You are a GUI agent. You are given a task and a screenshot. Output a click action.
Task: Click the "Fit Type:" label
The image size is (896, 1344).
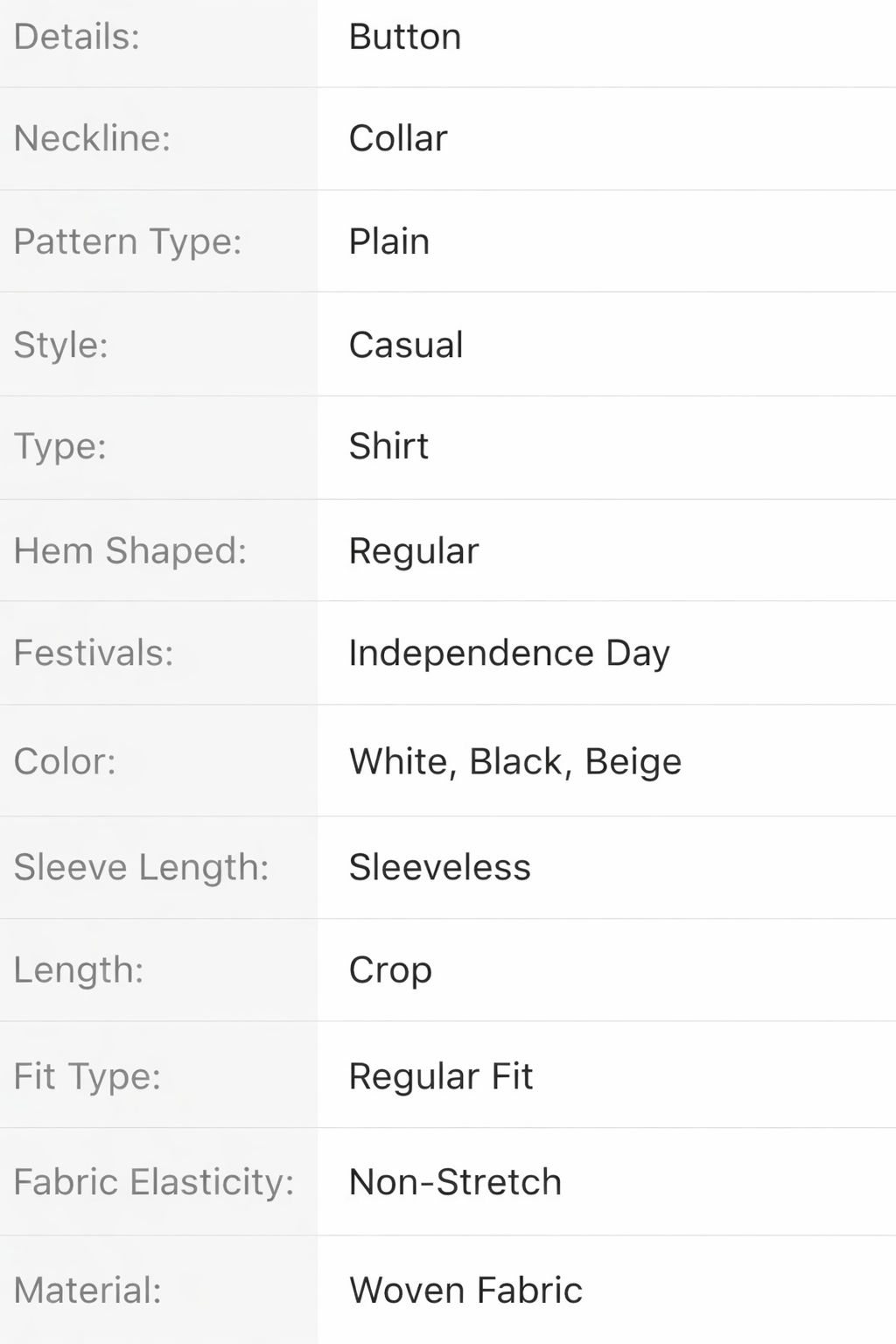click(x=87, y=1076)
